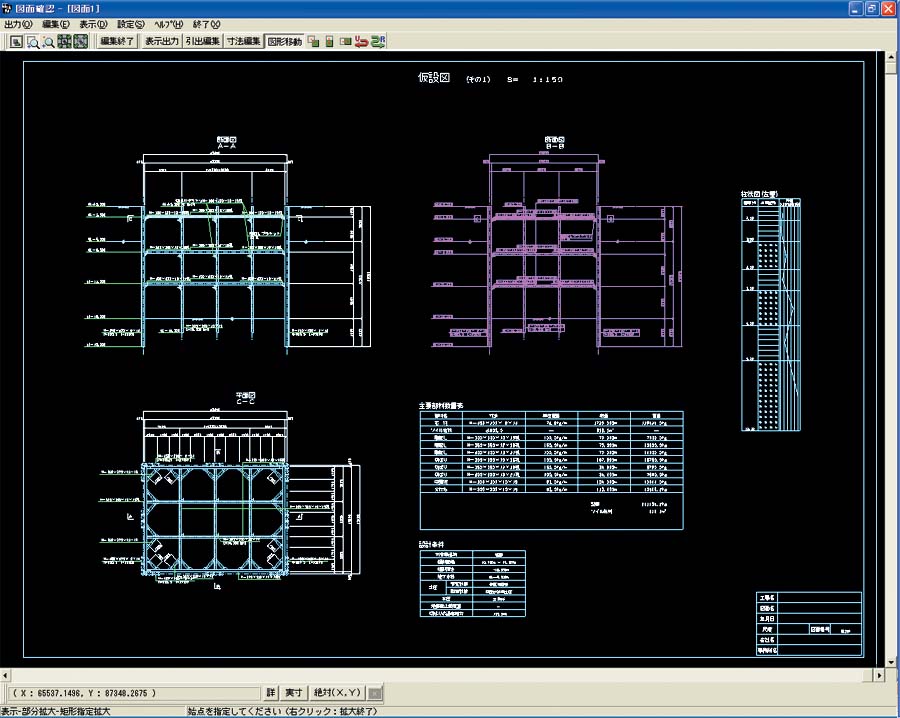The image size is (900, 718).
Task: Select the second magnifier zoom tool
Action: pyautogui.click(x=49, y=41)
